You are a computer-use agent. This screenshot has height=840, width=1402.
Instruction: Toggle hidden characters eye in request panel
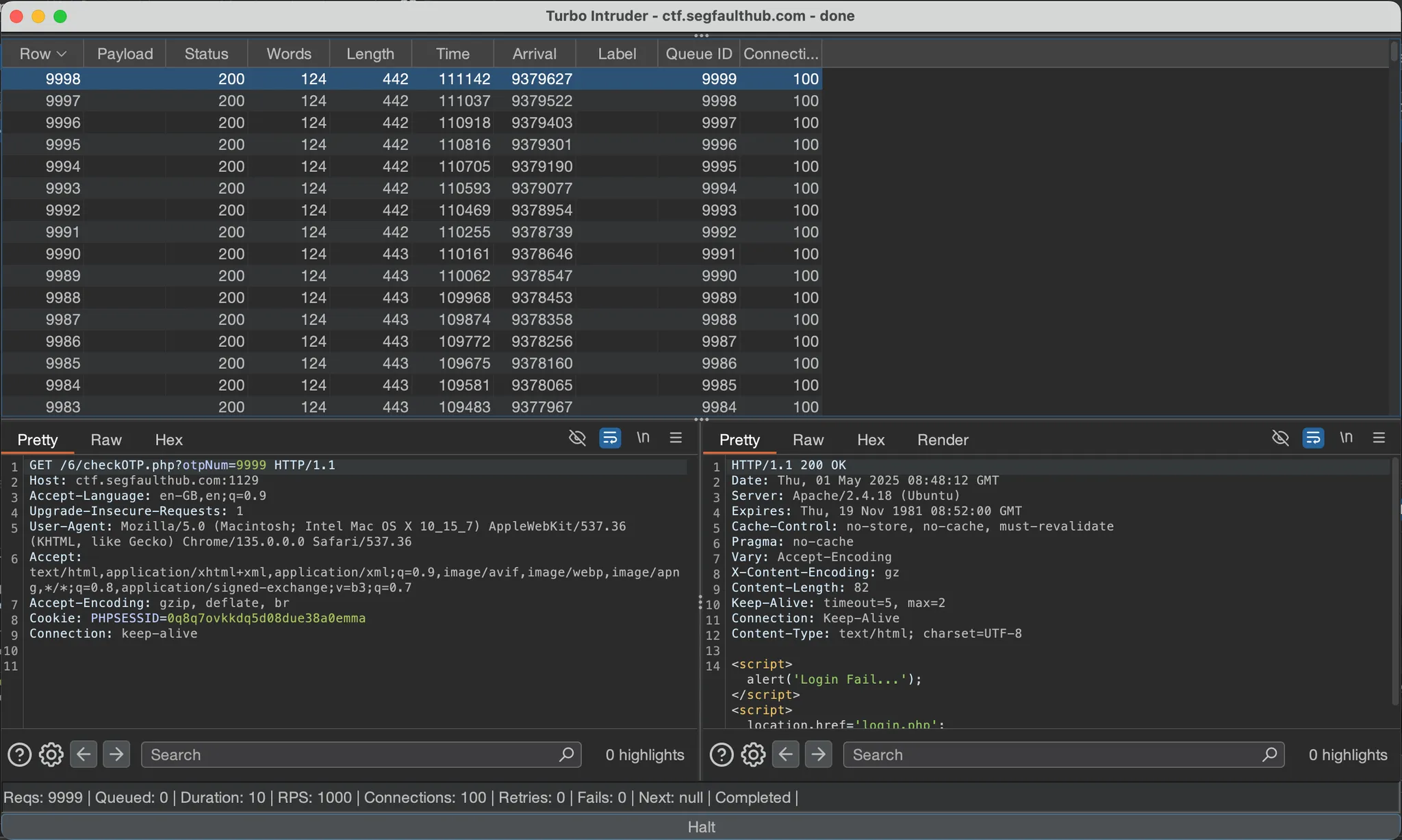[577, 438]
